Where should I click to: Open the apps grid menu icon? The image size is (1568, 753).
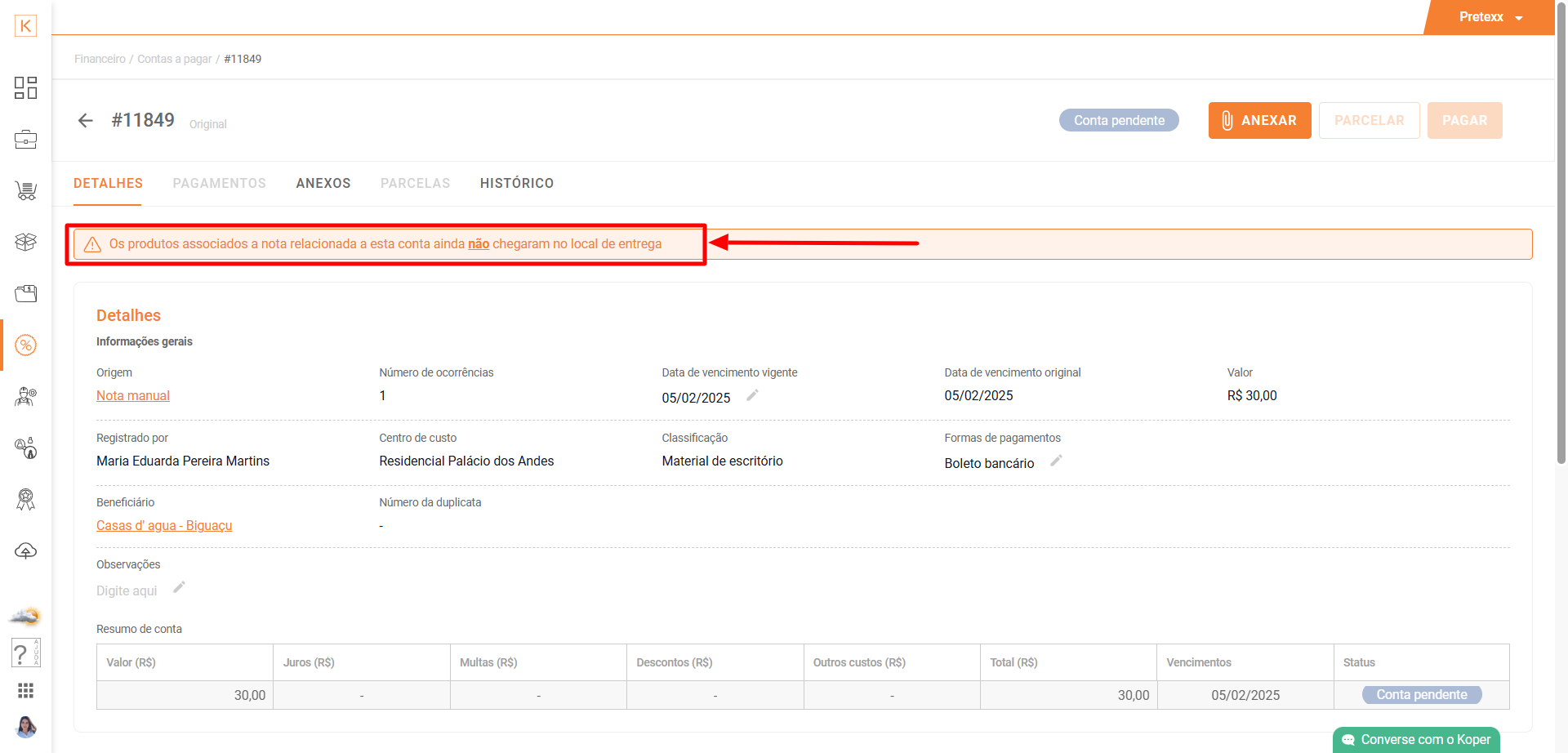tap(25, 691)
